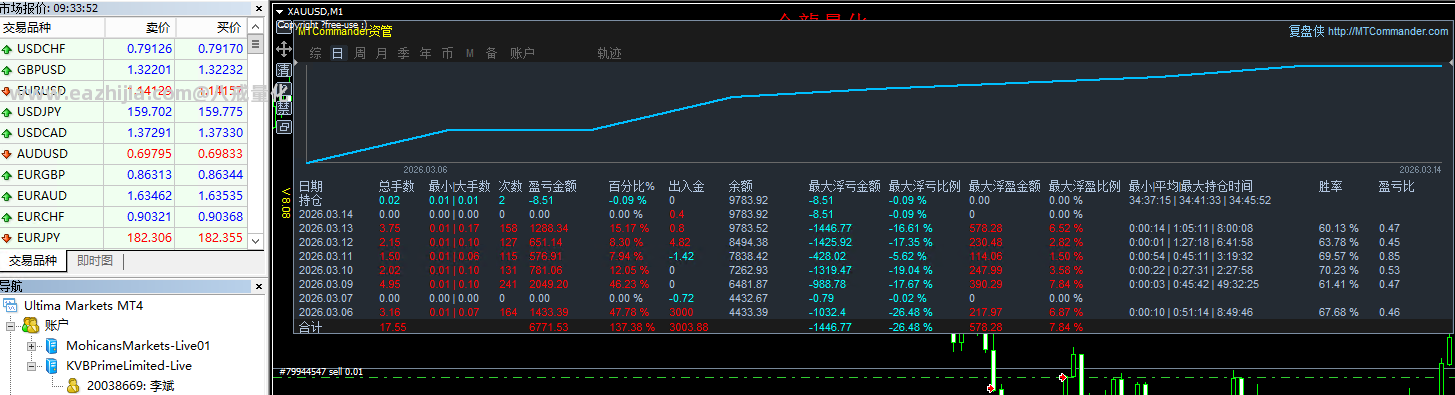Select the 年 yearly statistics tab
This screenshot has width=1455, height=395.
pyautogui.click(x=426, y=53)
